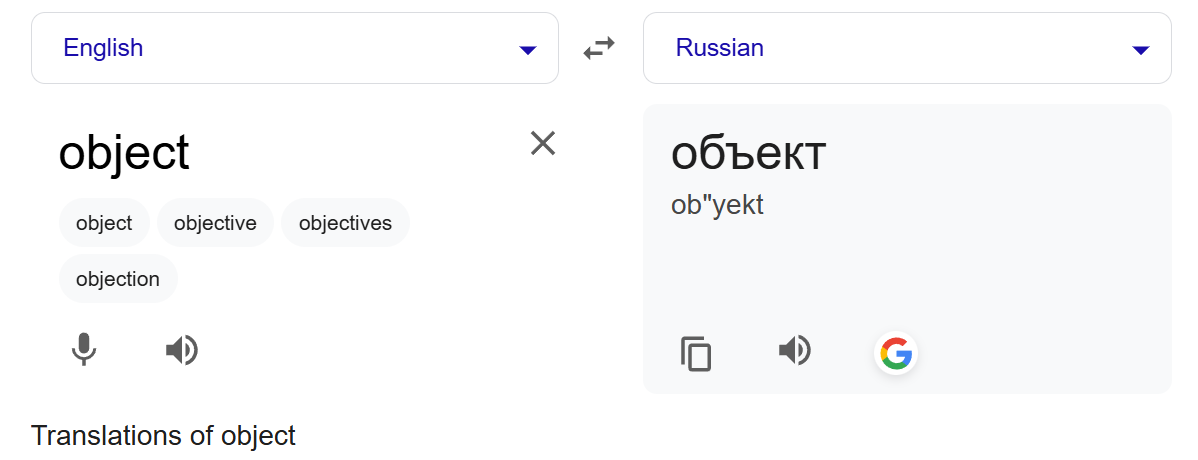This screenshot has height=460, width=1198.
Task: Clear the source text with the X
Action: (542, 143)
